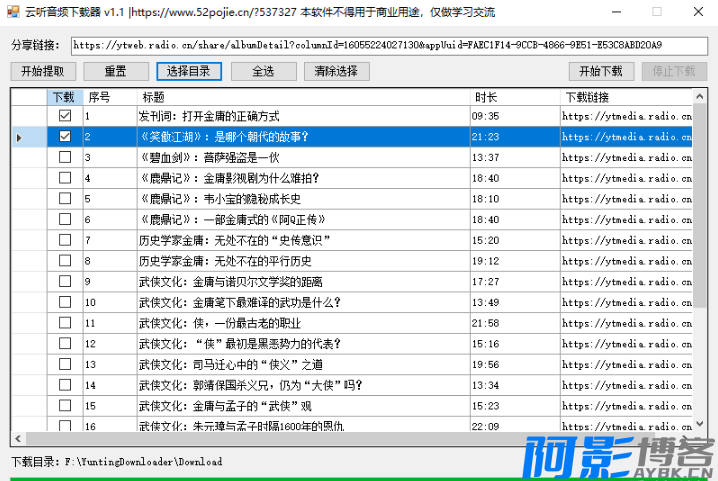Screen dimensions: 718x481
Task: Check the download box for 《碧血剑》 row
Action: coord(65,157)
